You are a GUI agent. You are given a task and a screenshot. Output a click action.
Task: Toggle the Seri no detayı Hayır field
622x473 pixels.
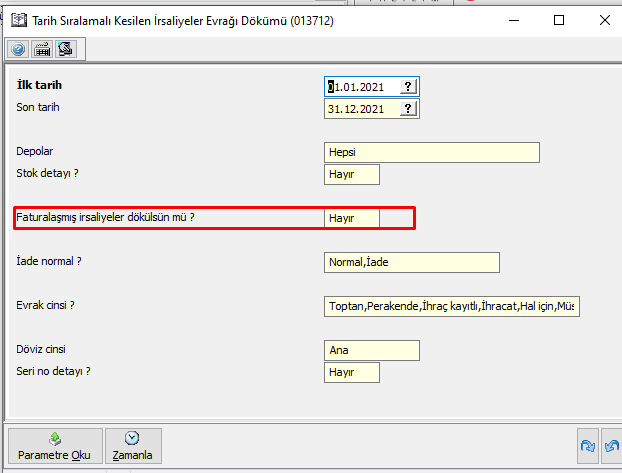[352, 372]
